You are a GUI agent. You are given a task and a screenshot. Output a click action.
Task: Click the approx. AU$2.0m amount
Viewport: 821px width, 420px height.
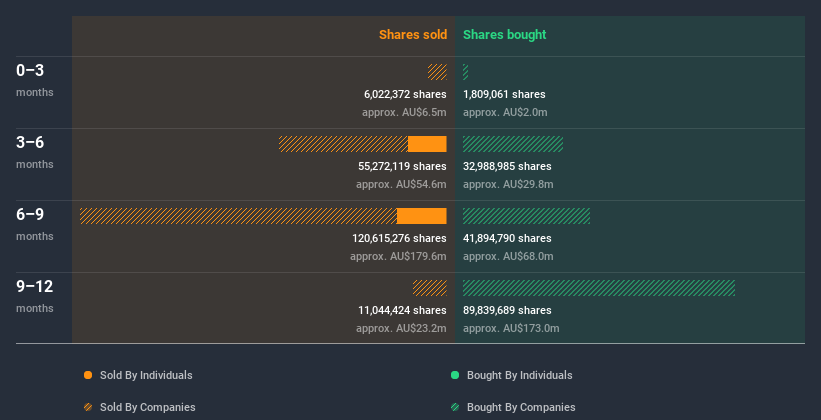pyautogui.click(x=505, y=112)
